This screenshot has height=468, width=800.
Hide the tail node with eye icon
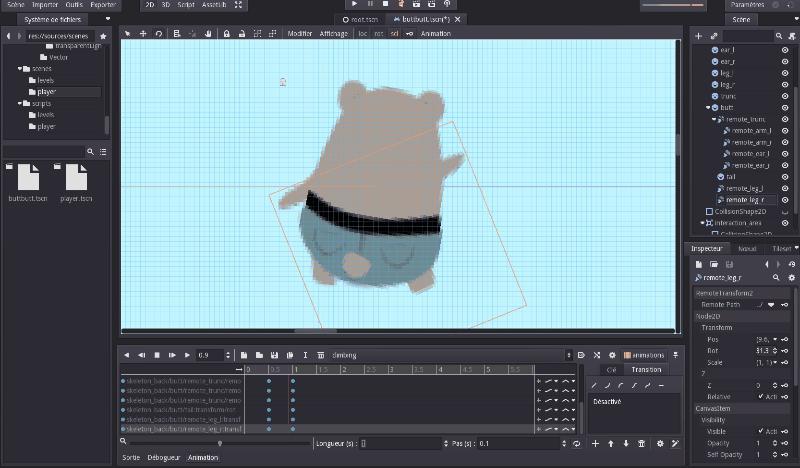pos(785,176)
